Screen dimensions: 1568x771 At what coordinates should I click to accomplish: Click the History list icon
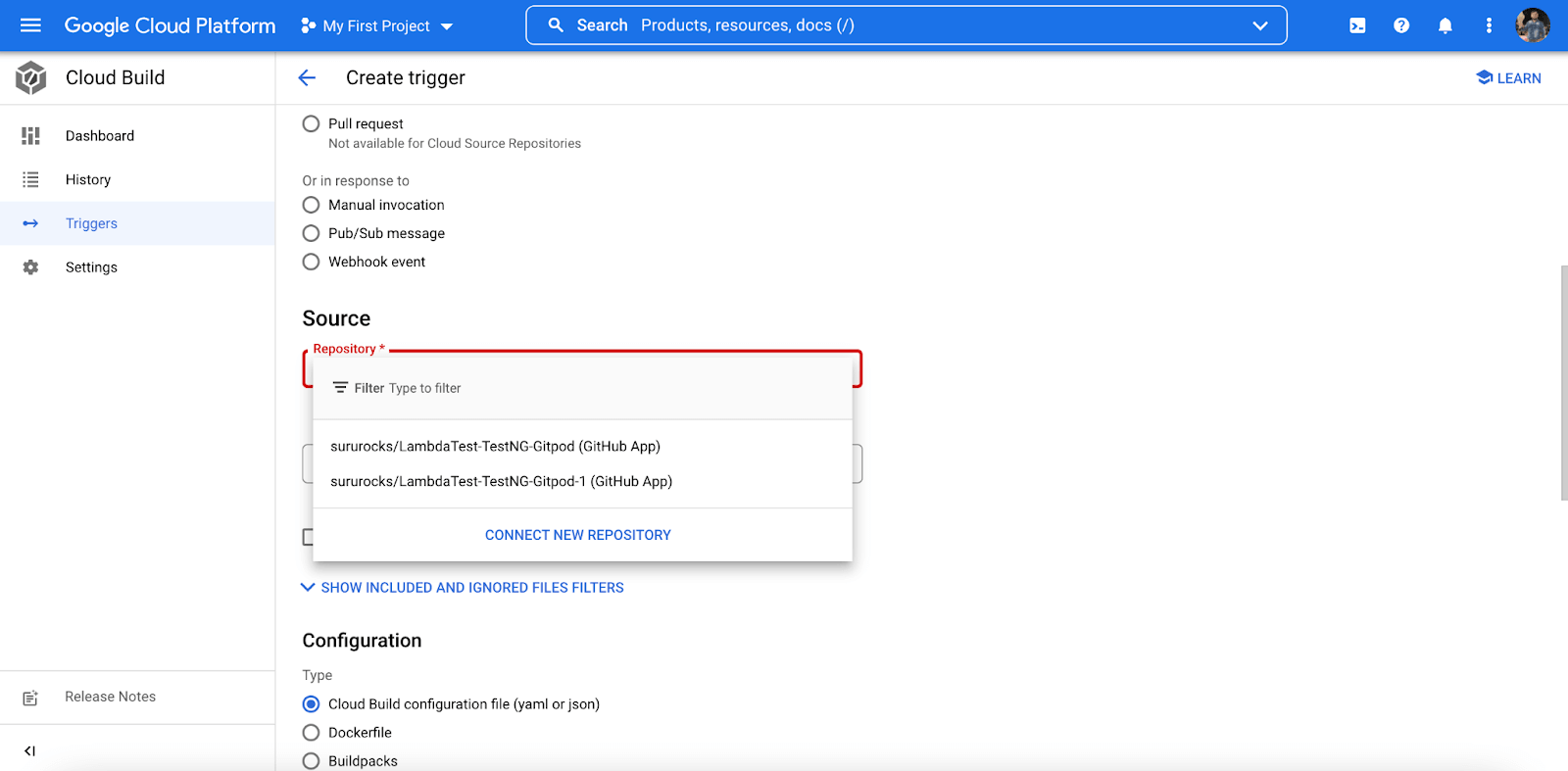pos(30,179)
